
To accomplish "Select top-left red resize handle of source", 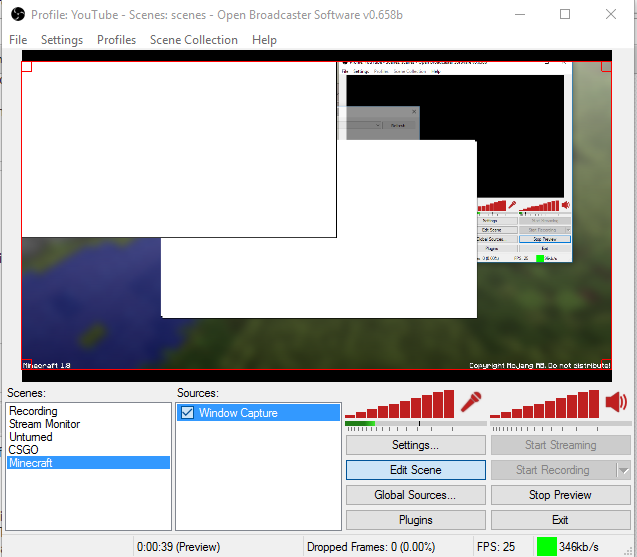I will (x=26, y=66).
